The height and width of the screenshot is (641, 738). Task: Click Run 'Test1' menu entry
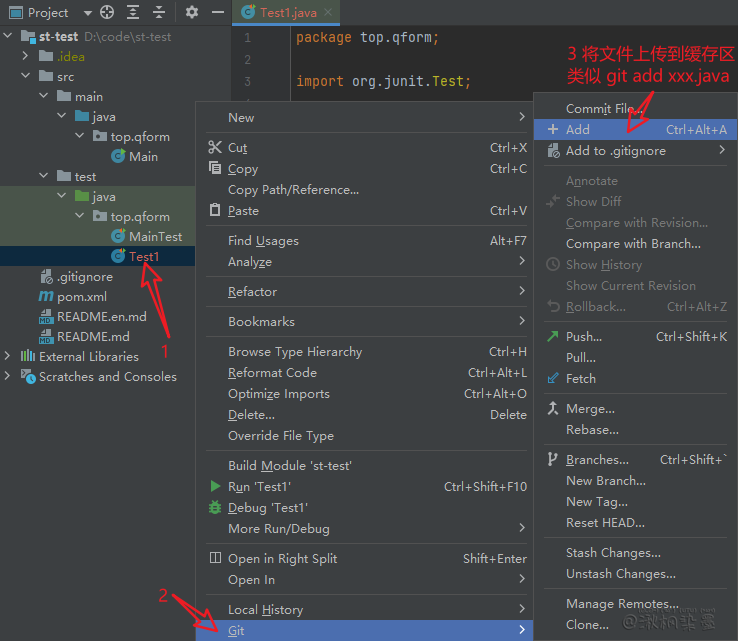[259, 487]
